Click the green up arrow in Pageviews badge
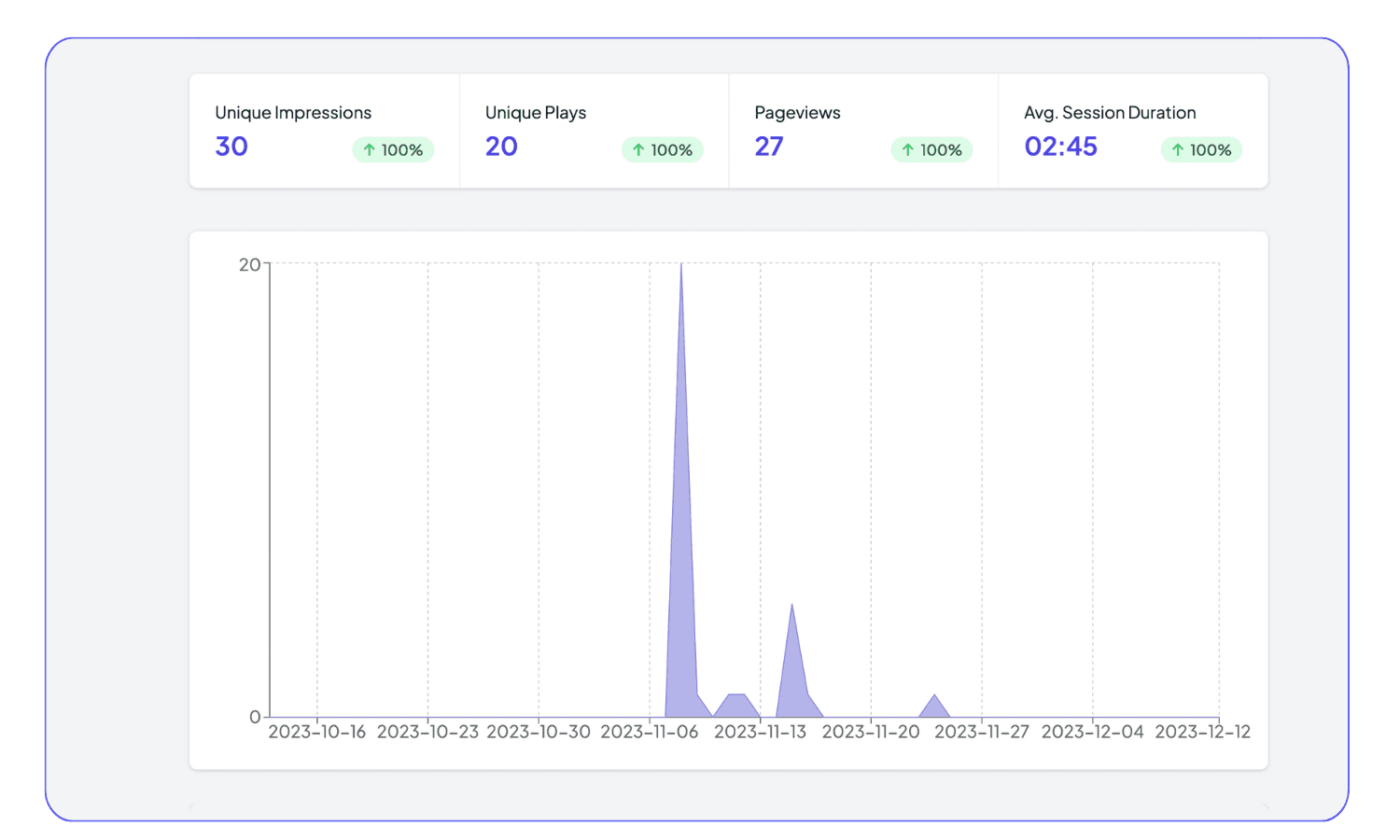 click(907, 149)
